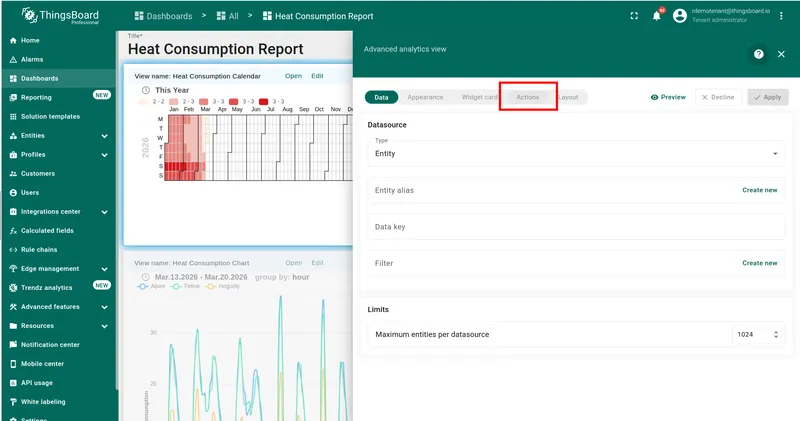Toggle the Hogurity legend series
This screenshot has height=421, width=800.
point(222,286)
